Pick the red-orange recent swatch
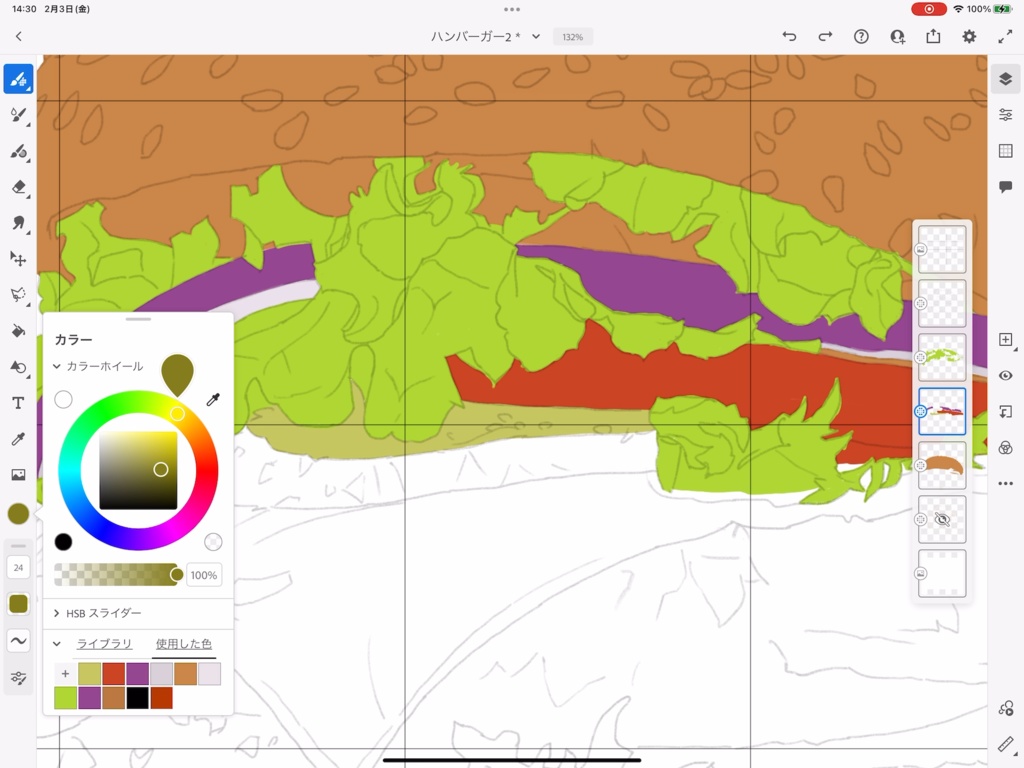The image size is (1024, 768). (x=114, y=674)
